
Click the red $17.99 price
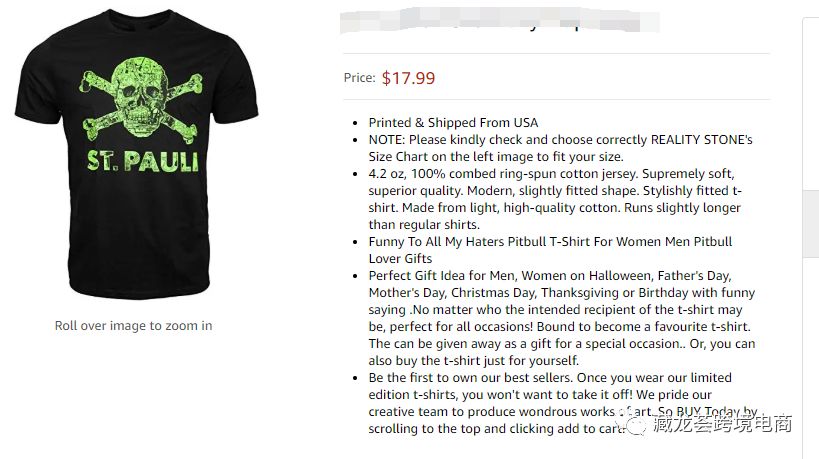tap(408, 78)
